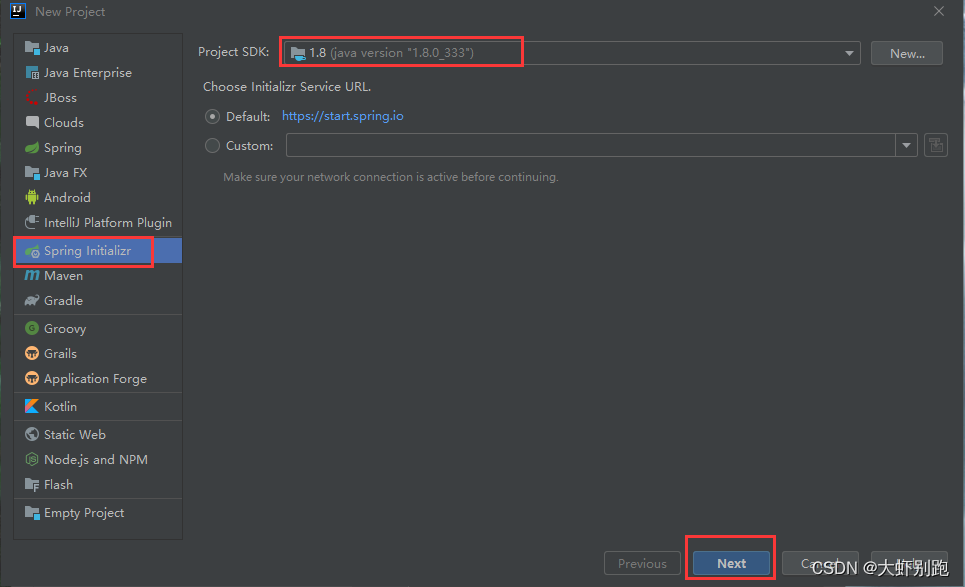This screenshot has width=965, height=587.
Task: Select the JBoss list row
Action: [98, 97]
